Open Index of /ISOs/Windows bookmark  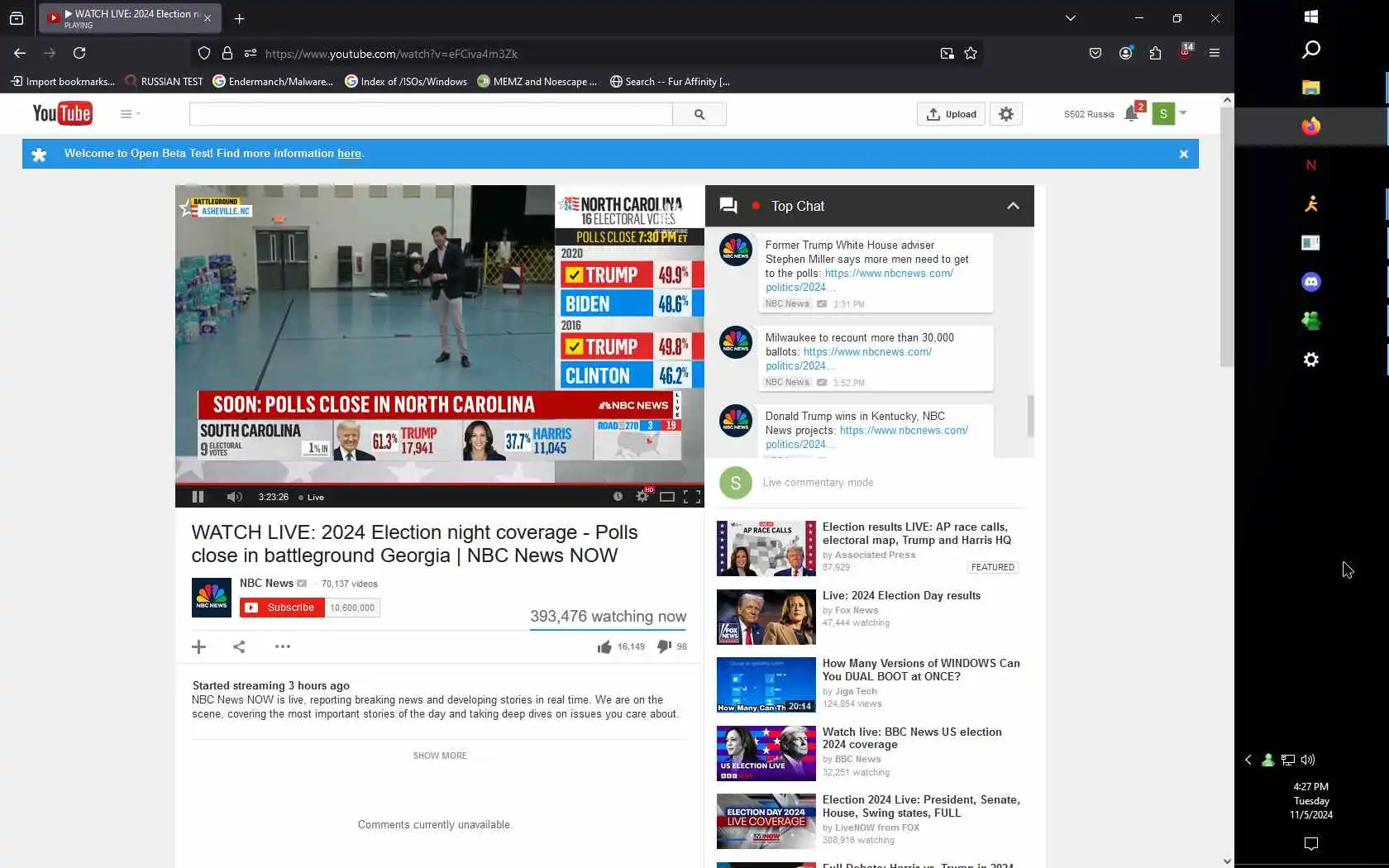406,82
